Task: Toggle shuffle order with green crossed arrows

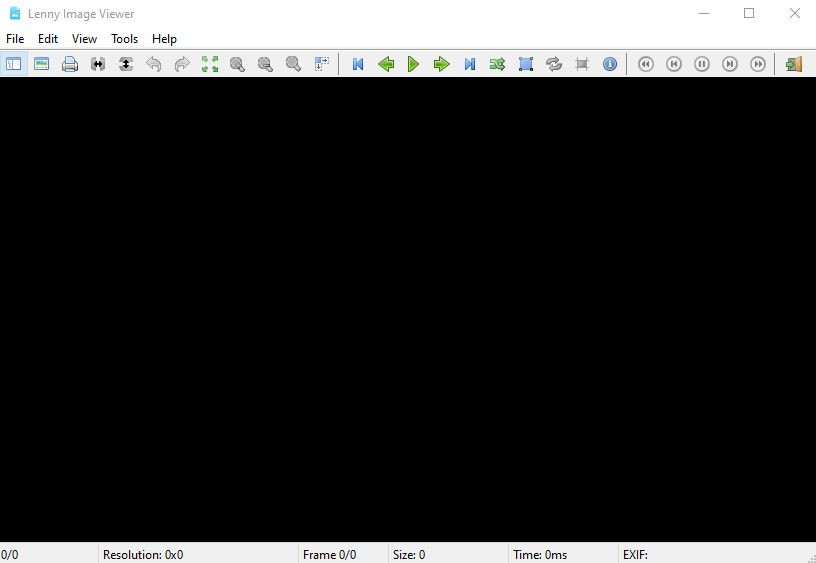Action: click(498, 64)
